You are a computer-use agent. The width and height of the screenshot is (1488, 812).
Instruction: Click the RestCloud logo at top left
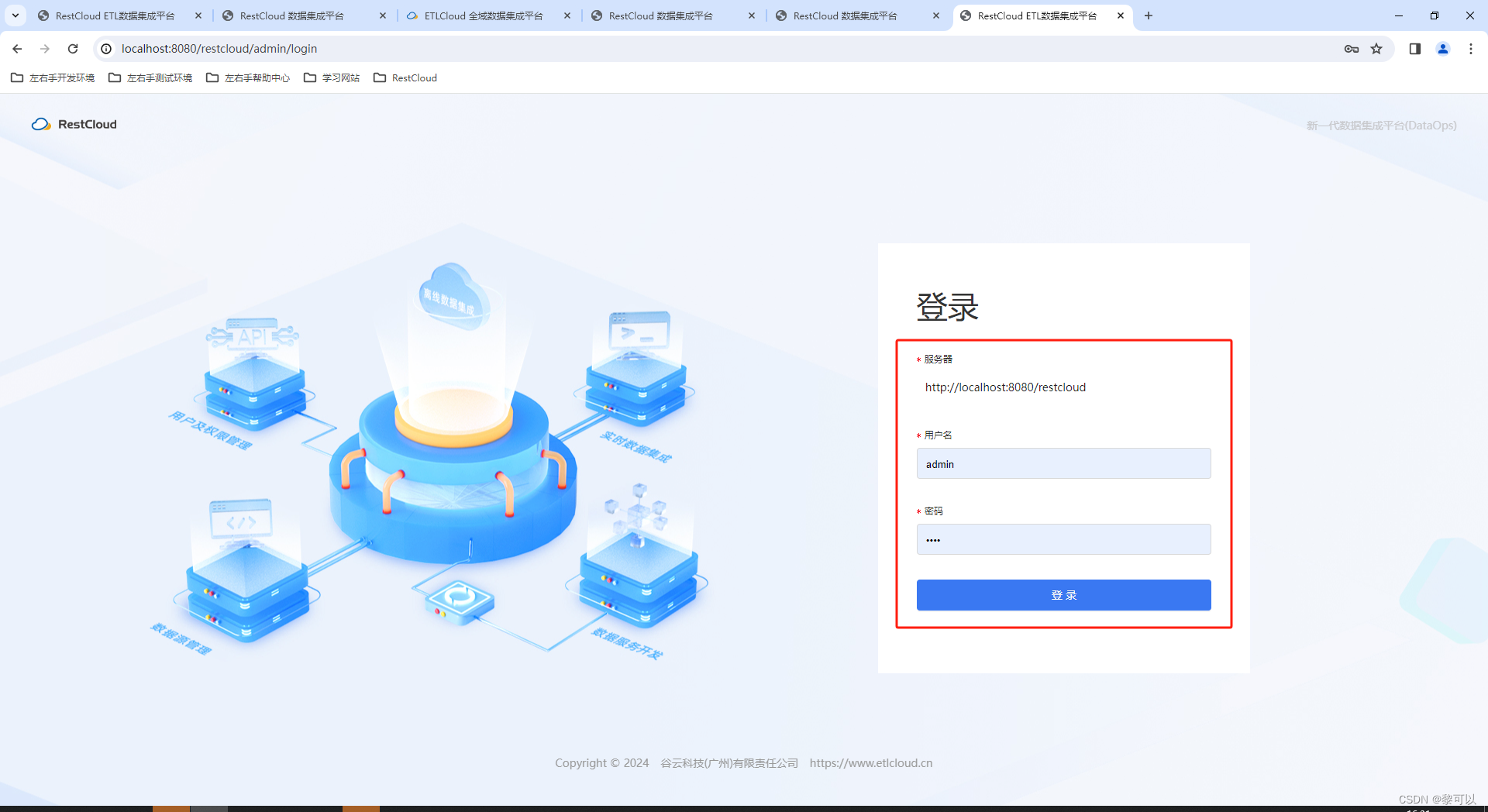pos(74,124)
